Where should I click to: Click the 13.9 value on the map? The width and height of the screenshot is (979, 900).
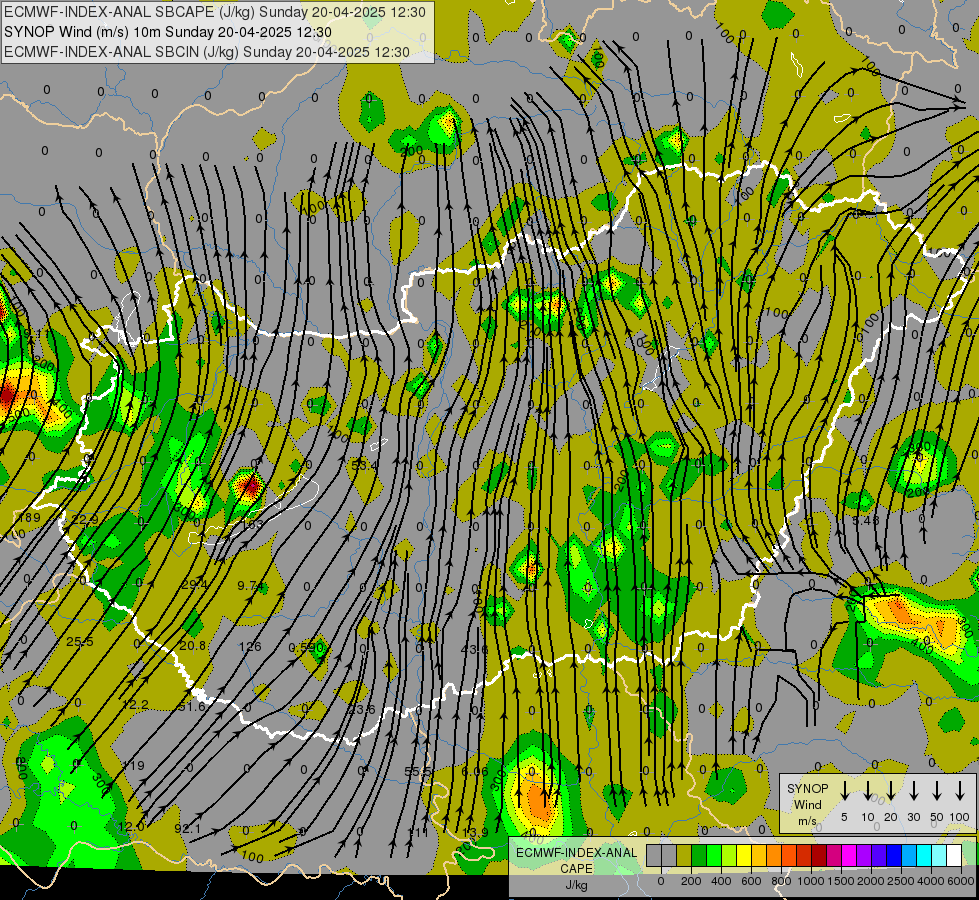(475, 832)
